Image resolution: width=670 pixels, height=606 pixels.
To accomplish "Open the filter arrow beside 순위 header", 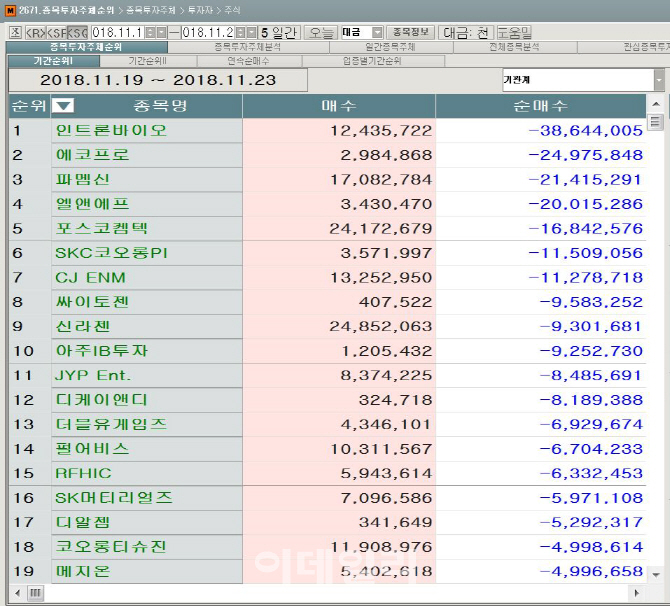I will click(63, 106).
